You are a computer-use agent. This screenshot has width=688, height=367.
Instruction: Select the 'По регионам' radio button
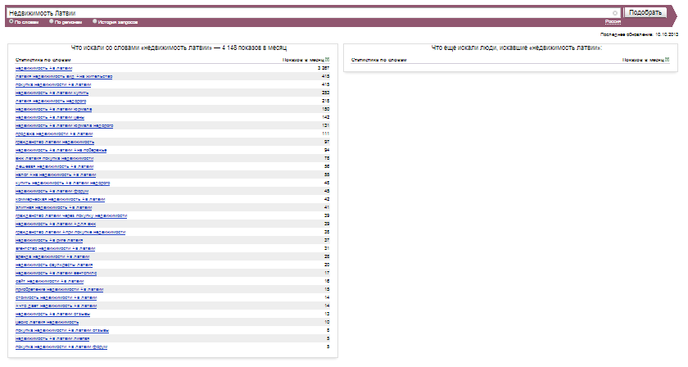(x=51, y=22)
